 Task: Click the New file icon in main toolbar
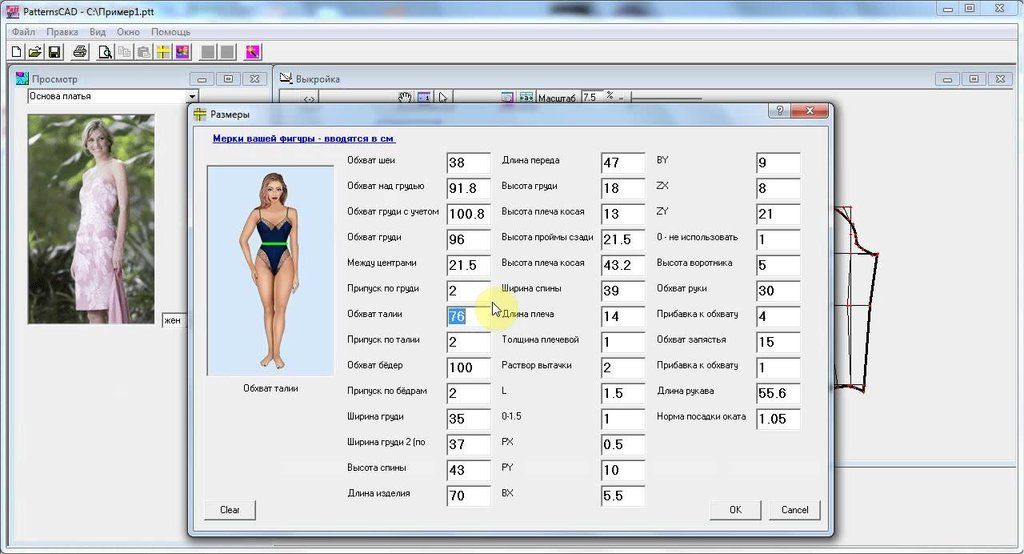(x=16, y=52)
